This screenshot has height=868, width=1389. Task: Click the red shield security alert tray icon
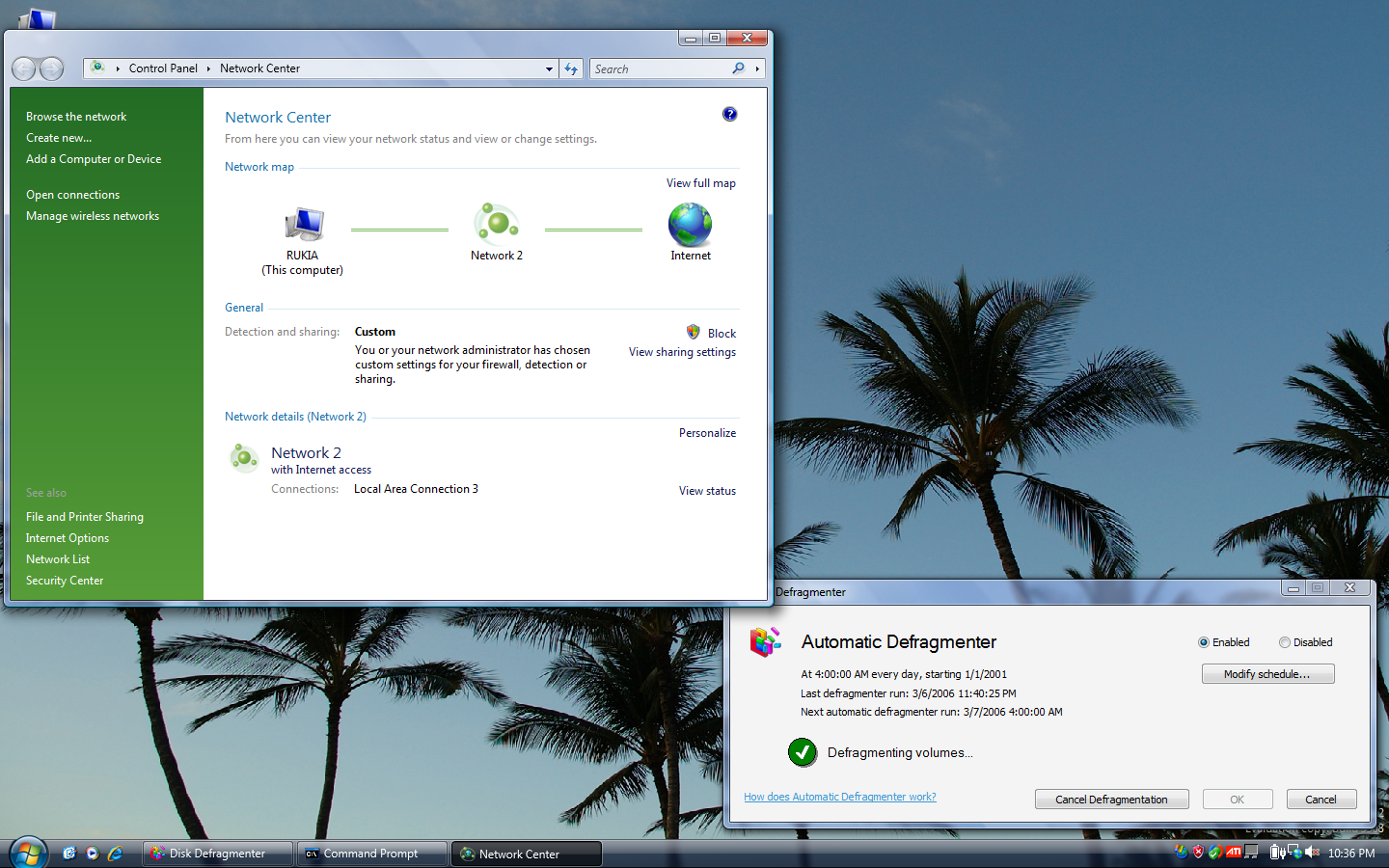click(1198, 853)
